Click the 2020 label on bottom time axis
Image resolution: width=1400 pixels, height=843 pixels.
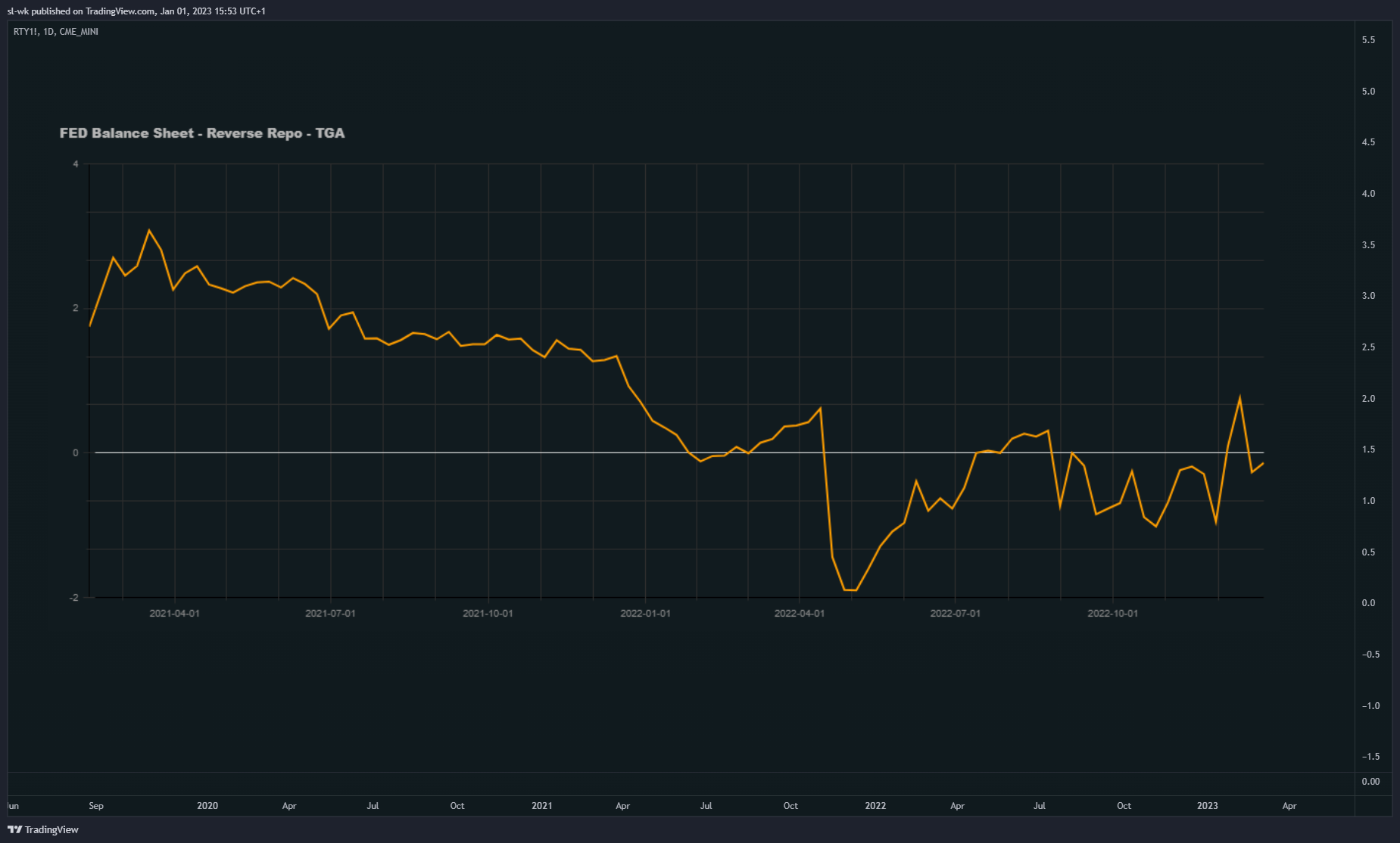coord(207,806)
